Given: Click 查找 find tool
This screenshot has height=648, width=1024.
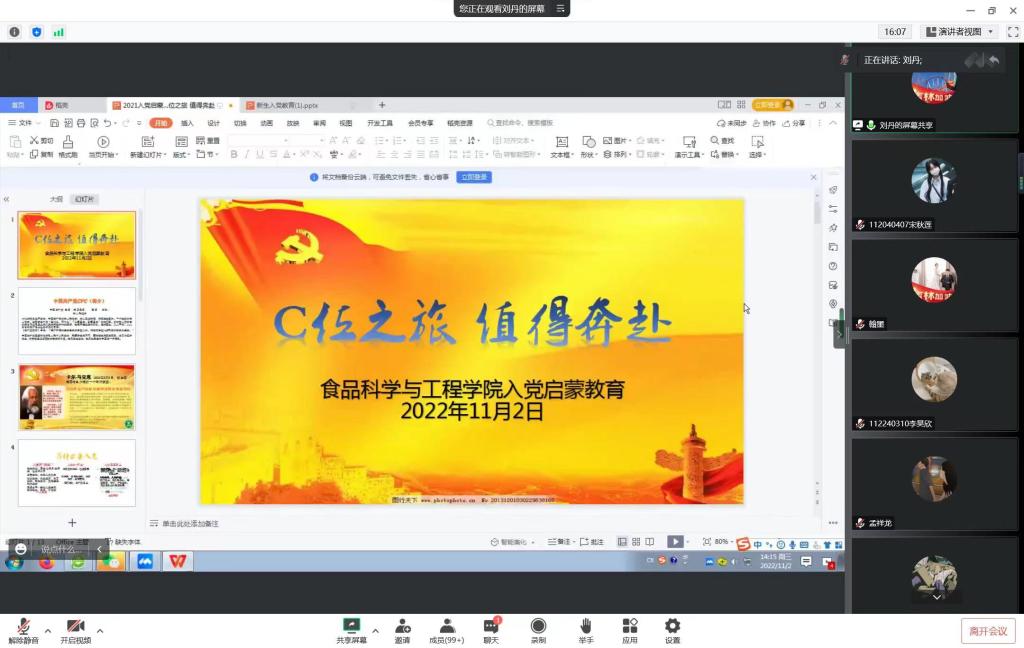Looking at the screenshot, I should point(722,140).
